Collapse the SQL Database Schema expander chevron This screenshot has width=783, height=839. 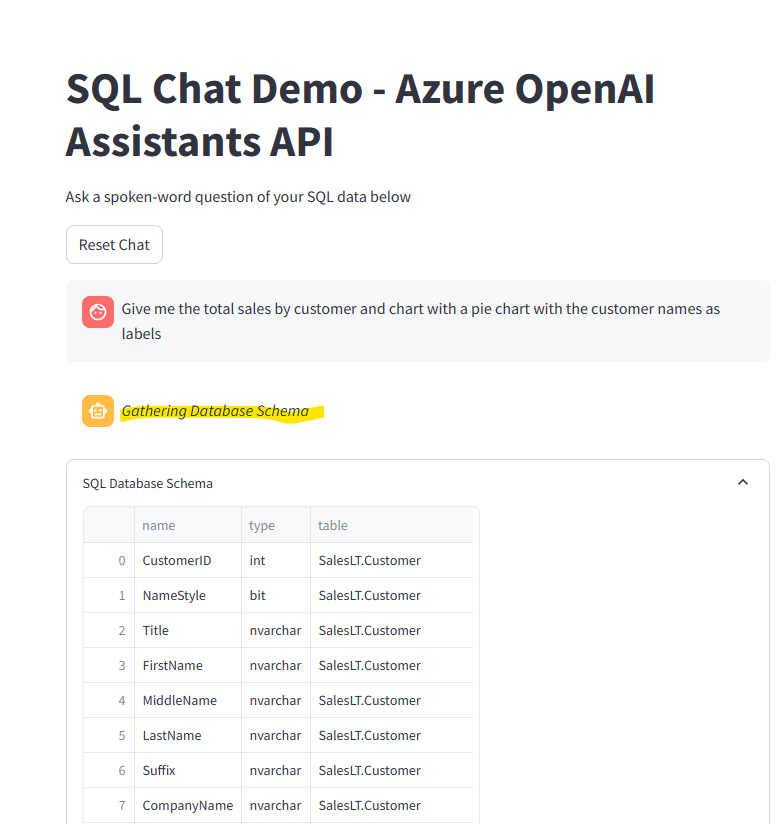(x=742, y=483)
